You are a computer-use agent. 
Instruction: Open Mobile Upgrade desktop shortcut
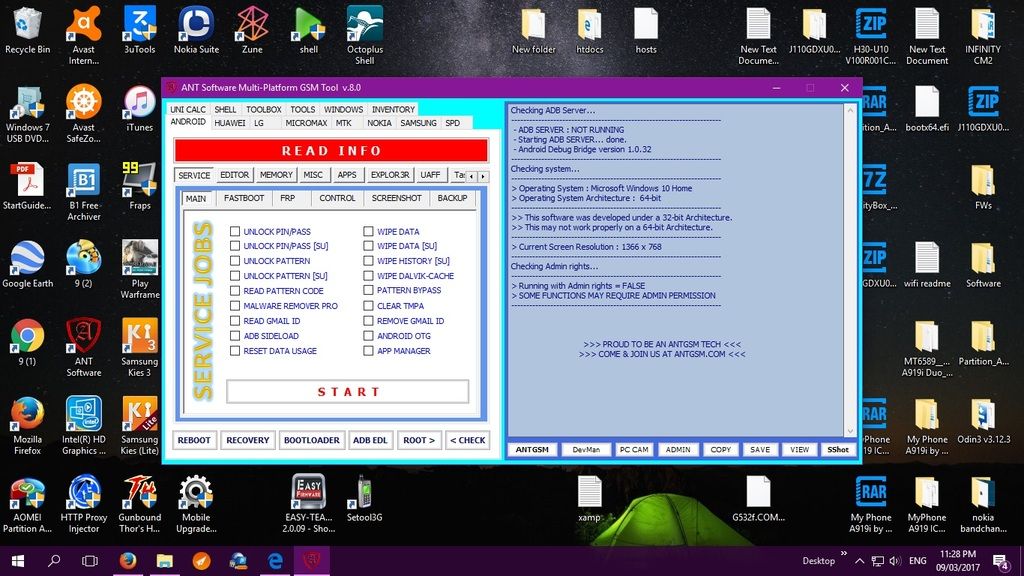pos(196,504)
